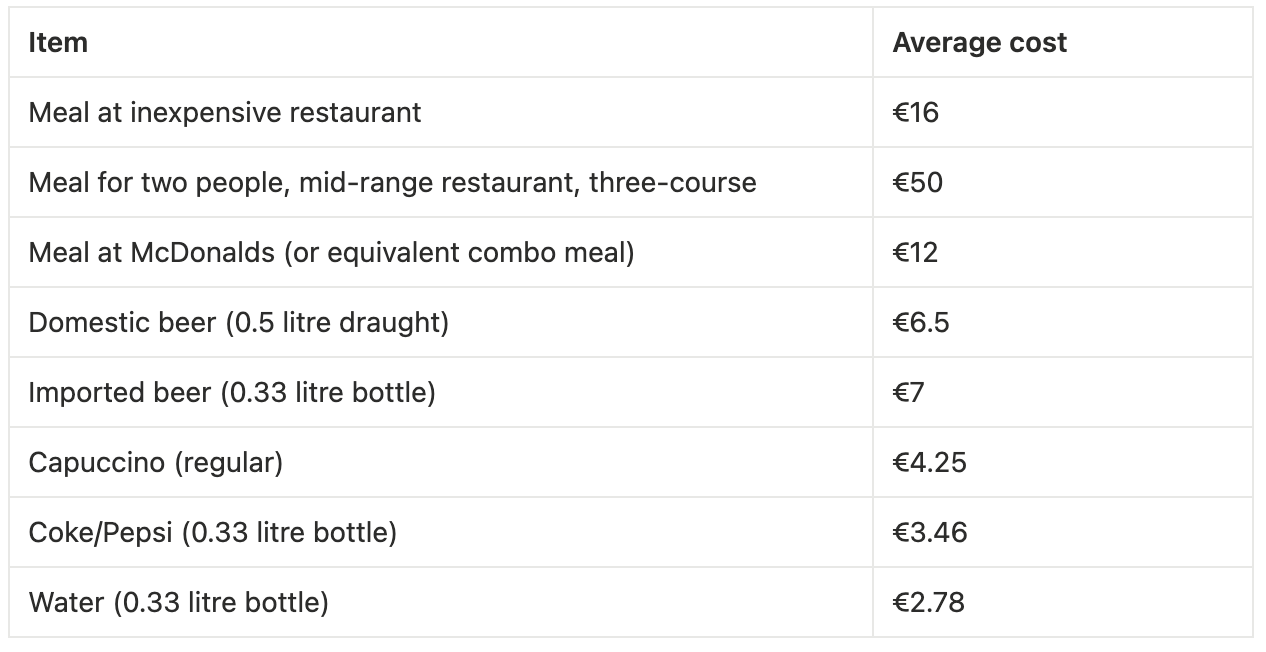Click the 'Item' column header
1266x652 pixels.
pos(441,43)
